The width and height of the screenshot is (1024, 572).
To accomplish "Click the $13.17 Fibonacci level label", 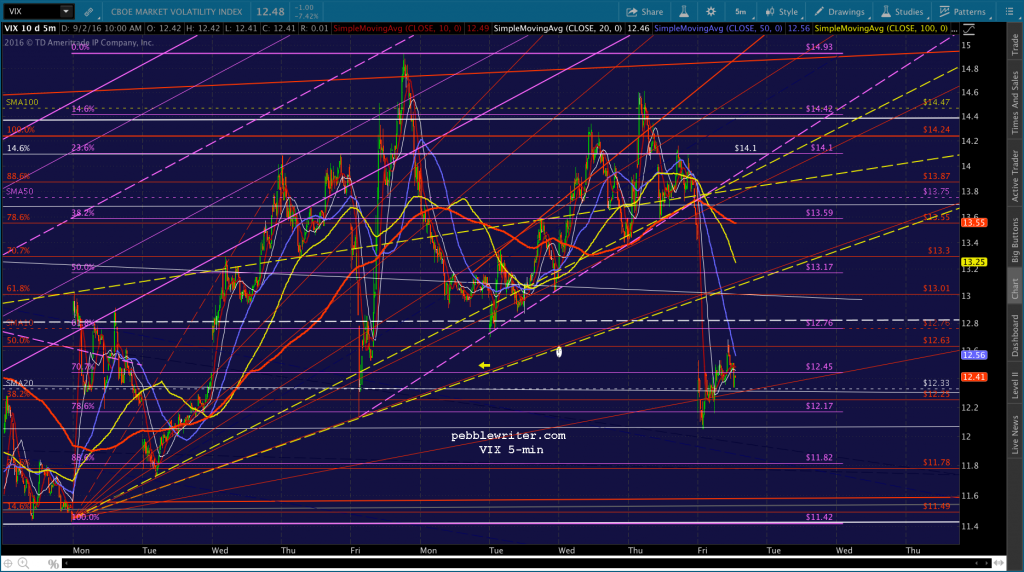I will coord(819,267).
